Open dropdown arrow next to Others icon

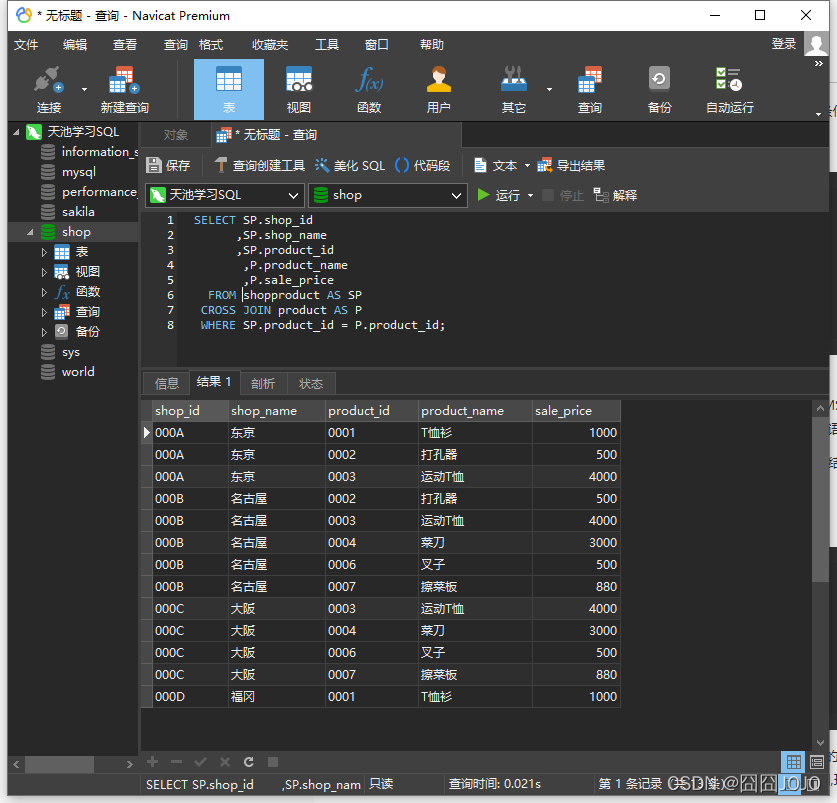coord(549,89)
